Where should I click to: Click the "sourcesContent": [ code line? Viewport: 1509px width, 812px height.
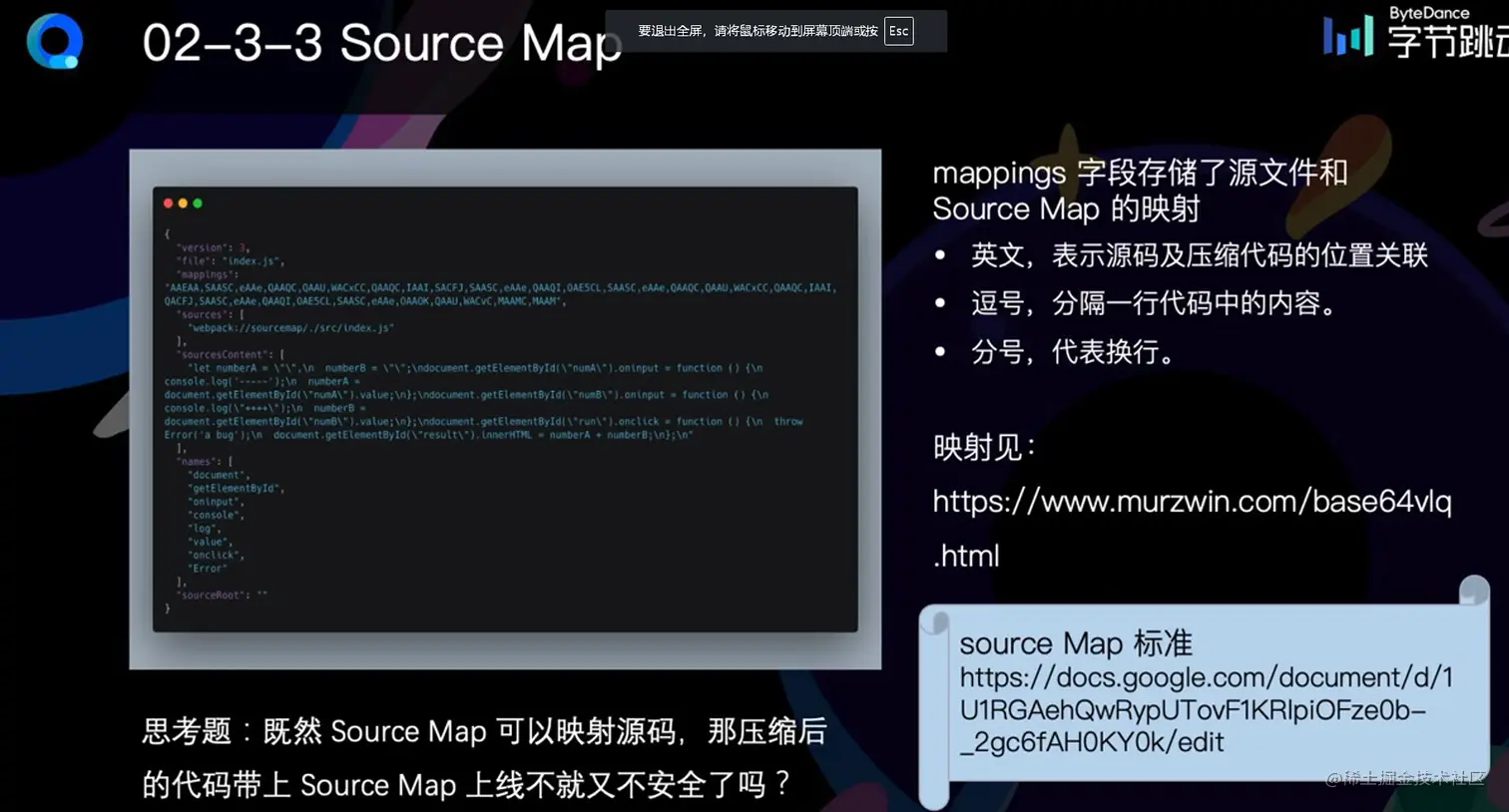[x=231, y=354]
